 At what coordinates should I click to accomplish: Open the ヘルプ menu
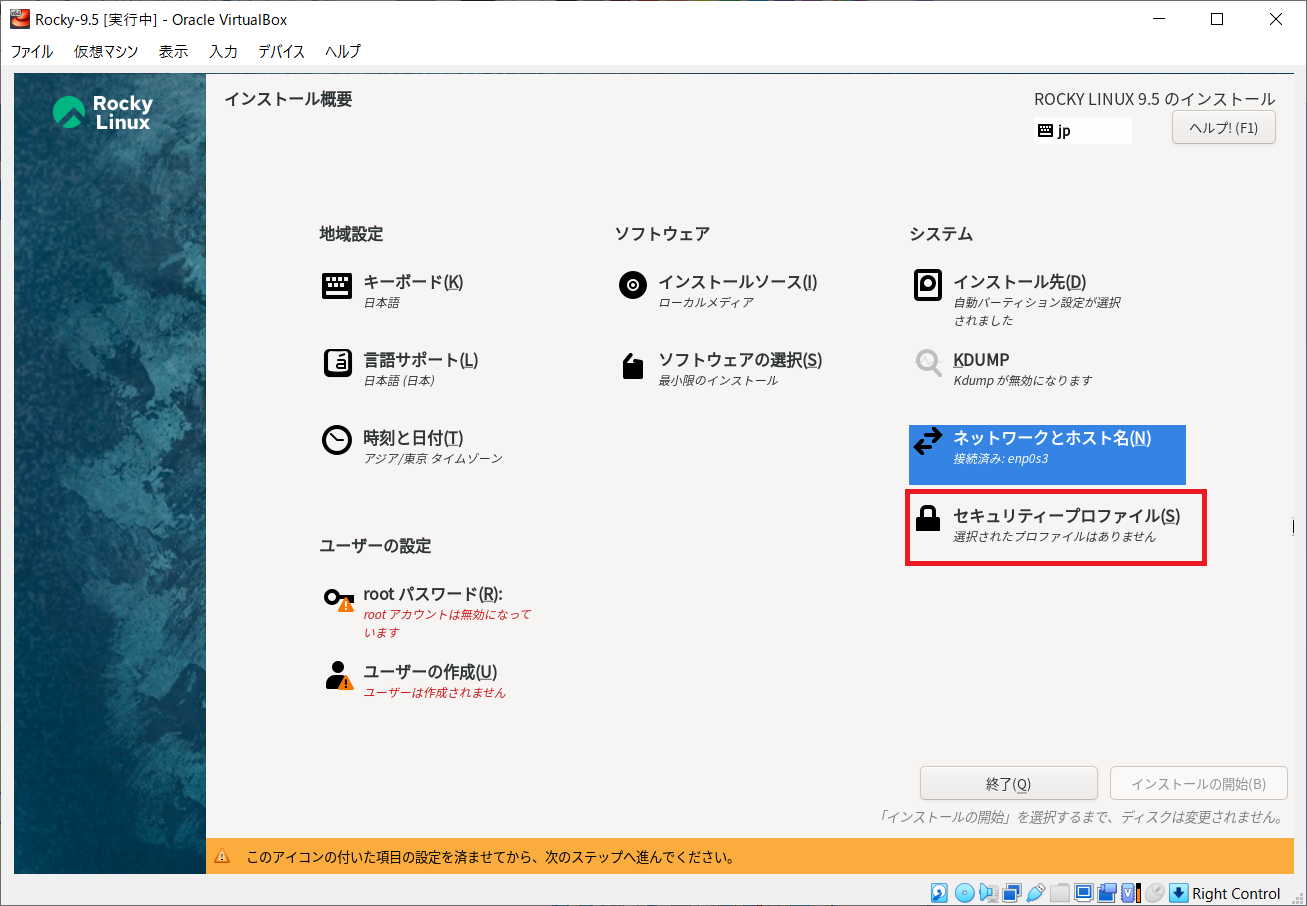pyautogui.click(x=343, y=51)
